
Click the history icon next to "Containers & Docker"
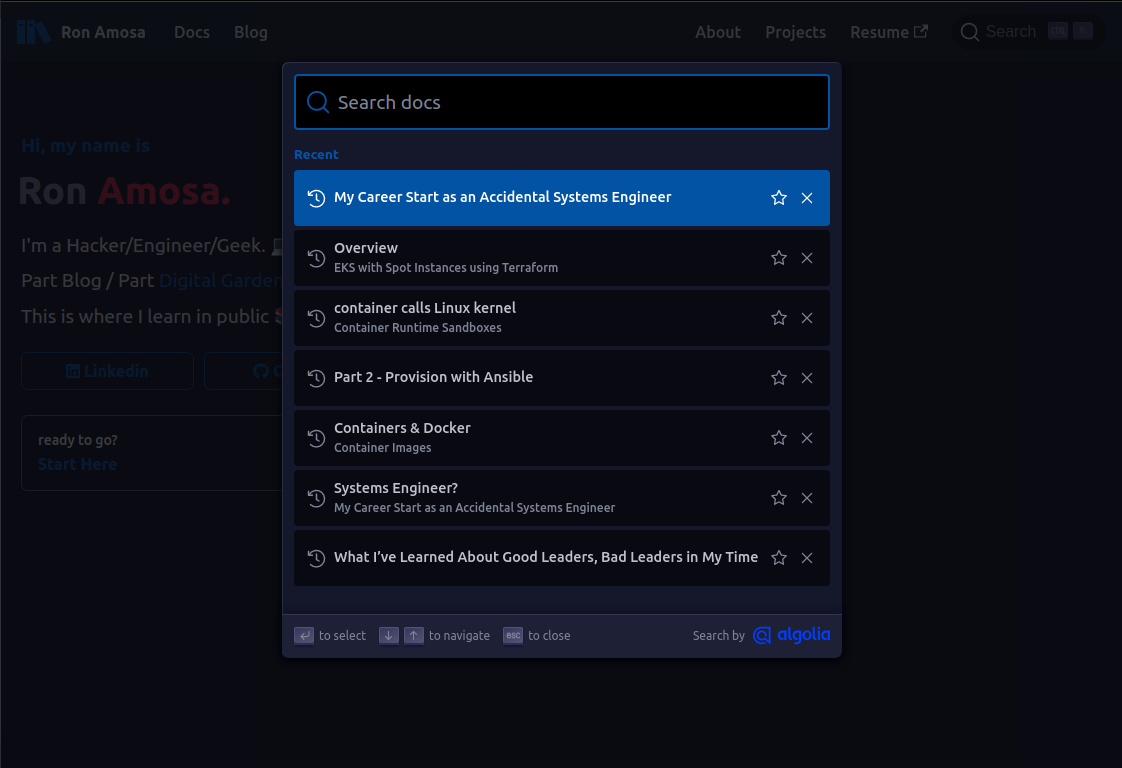coord(316,437)
